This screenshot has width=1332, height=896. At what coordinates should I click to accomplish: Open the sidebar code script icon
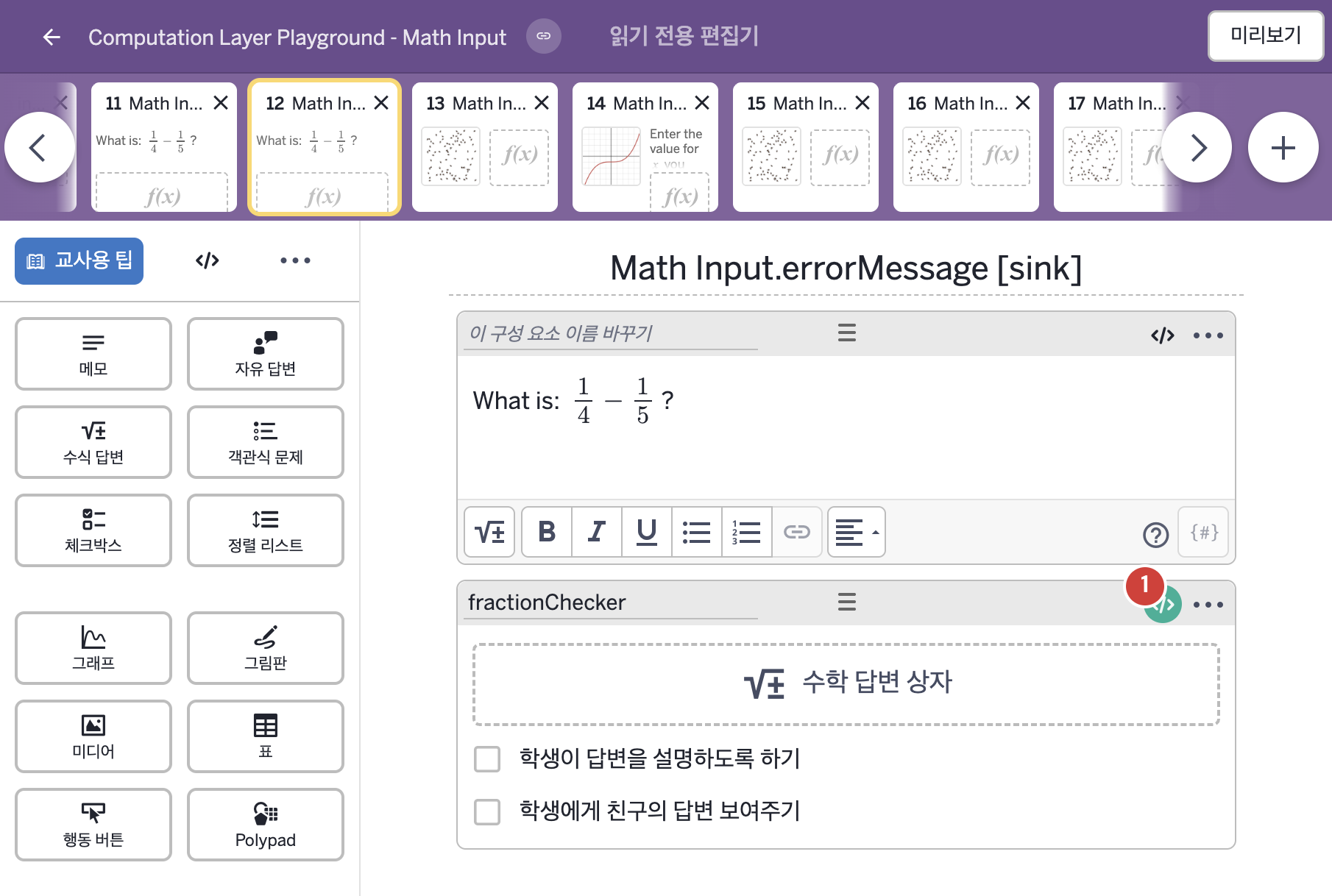coord(208,260)
